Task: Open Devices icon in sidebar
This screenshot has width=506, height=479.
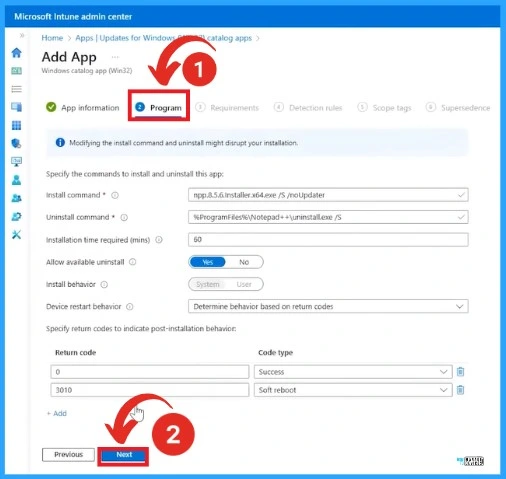Action: coord(16,107)
